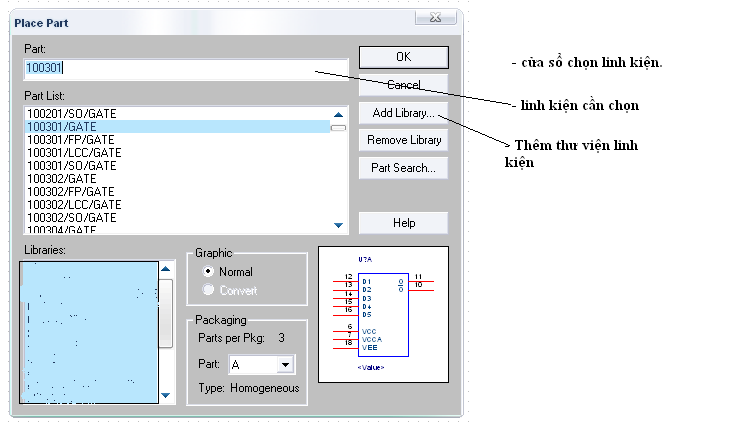Click the OK button
Screen dimensions: 738x429
(x=403, y=57)
